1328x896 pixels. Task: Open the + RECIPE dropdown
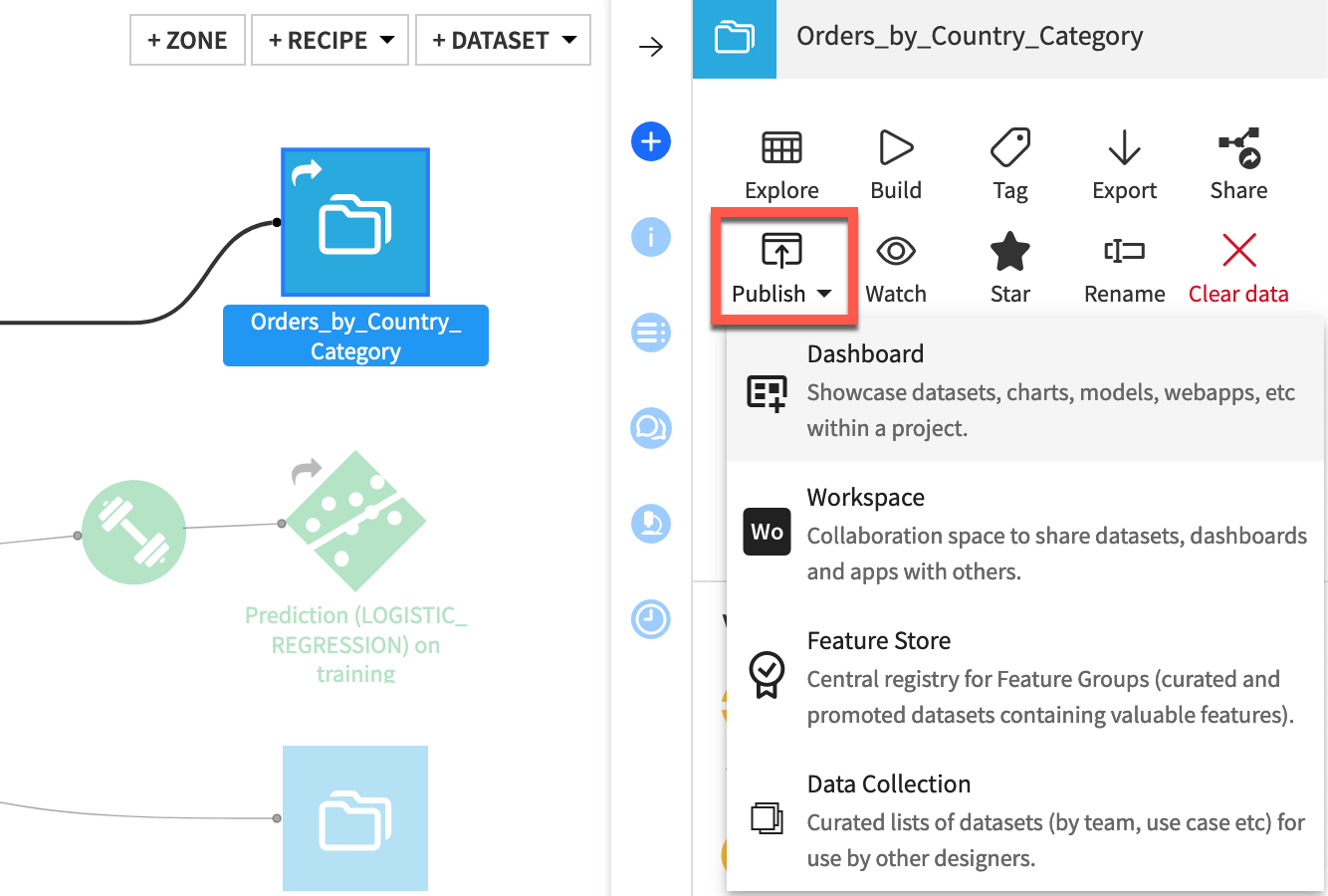point(330,40)
